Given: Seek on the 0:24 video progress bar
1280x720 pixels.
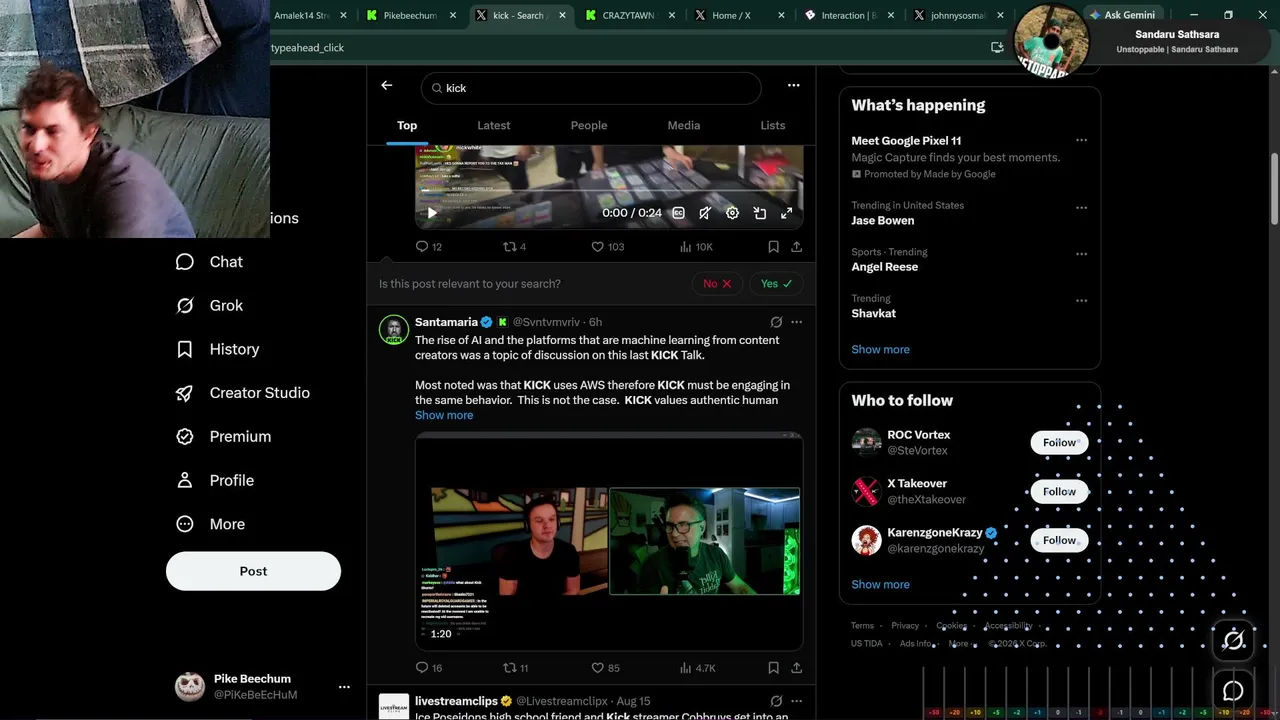Looking at the screenshot, I should 609,191.
